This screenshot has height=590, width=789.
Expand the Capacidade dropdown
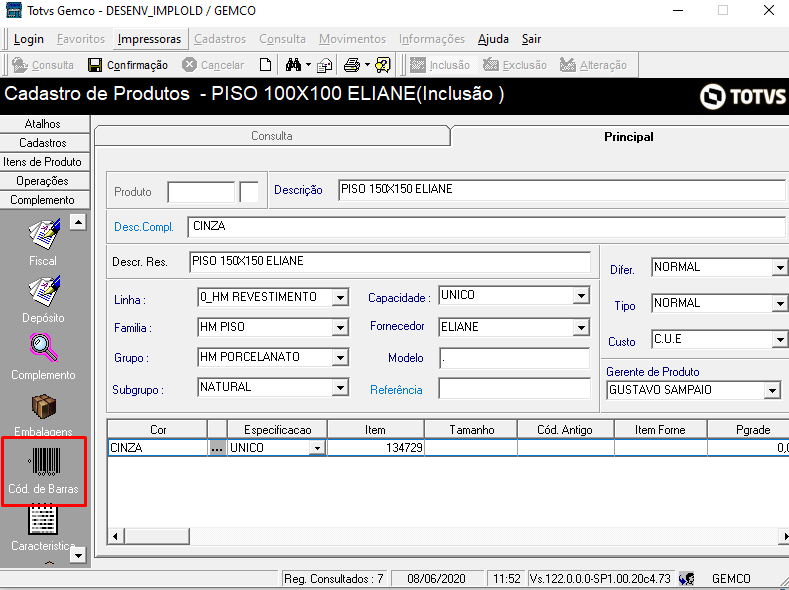[x=581, y=296]
